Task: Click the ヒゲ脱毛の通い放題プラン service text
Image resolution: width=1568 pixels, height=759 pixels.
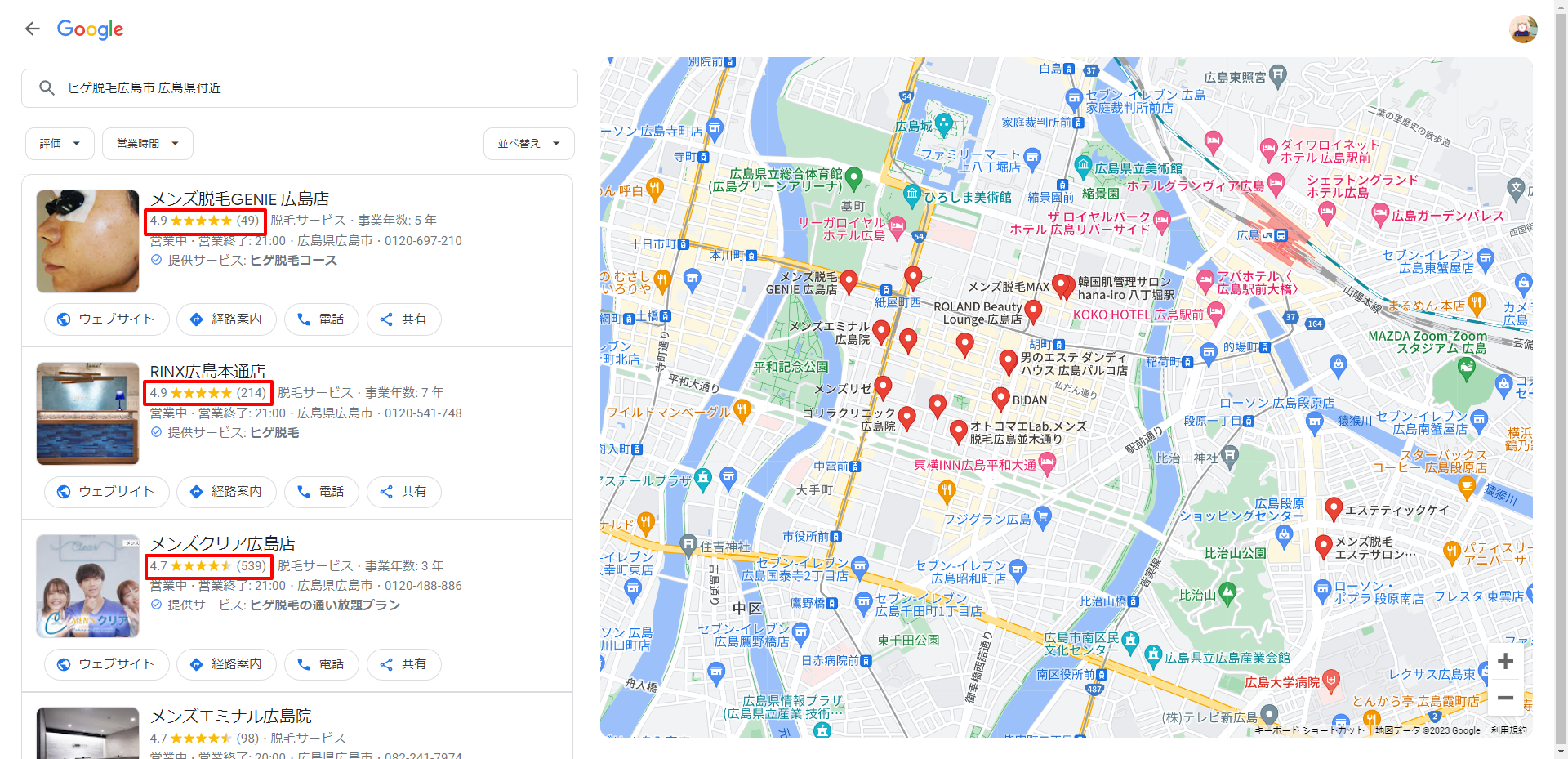Action: [x=324, y=605]
